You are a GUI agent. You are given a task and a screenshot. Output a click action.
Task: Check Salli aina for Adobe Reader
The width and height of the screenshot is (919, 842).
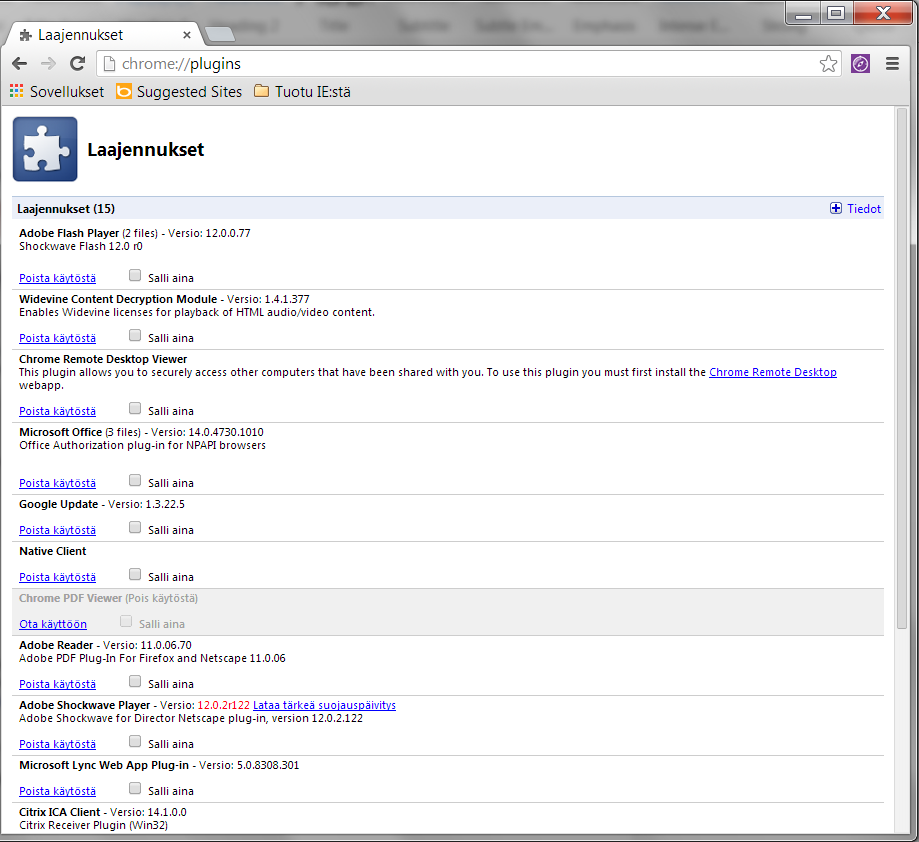[135, 681]
